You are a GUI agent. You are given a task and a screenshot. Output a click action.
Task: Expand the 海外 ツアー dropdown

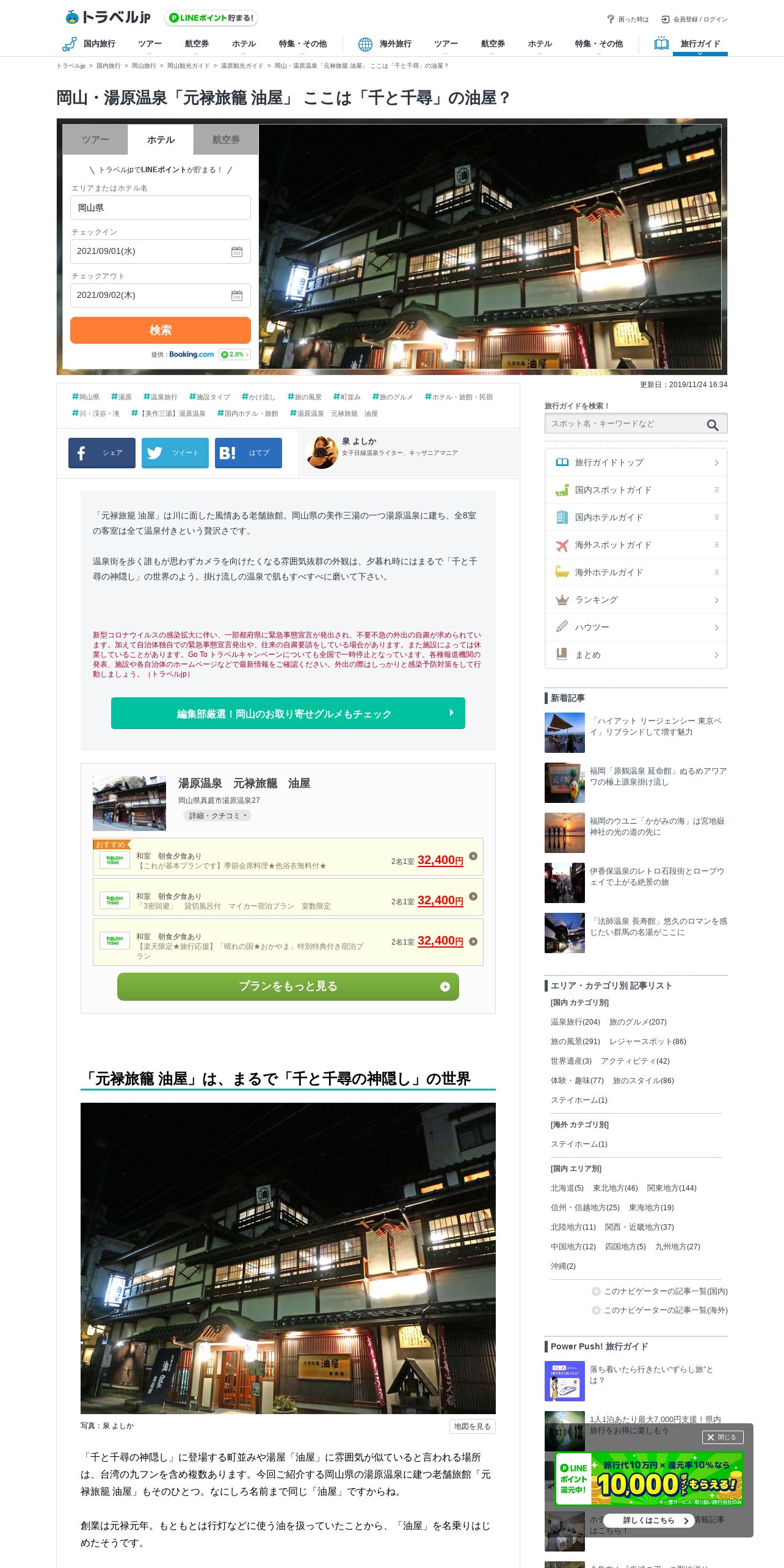[446, 45]
